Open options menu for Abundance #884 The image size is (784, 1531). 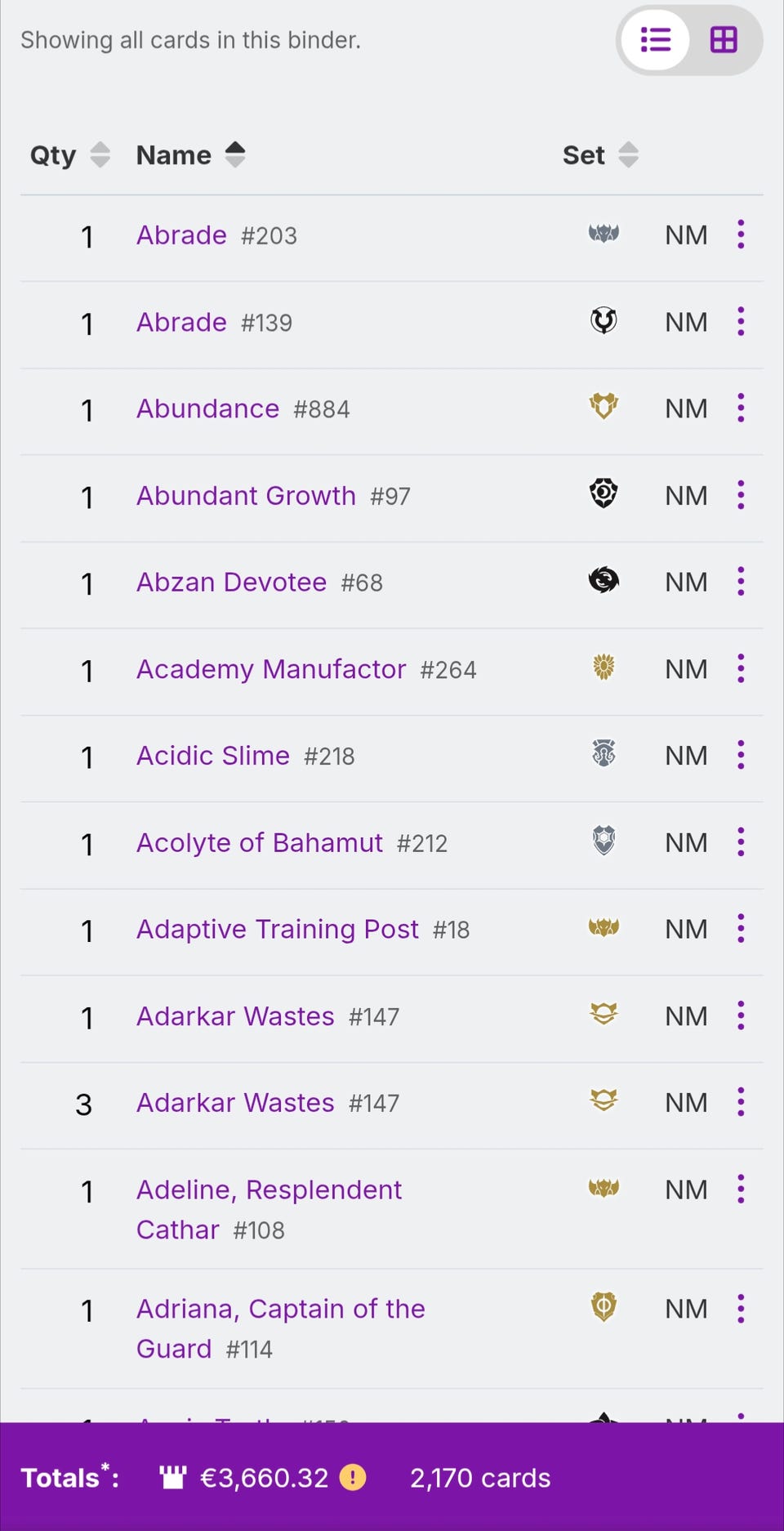(741, 408)
